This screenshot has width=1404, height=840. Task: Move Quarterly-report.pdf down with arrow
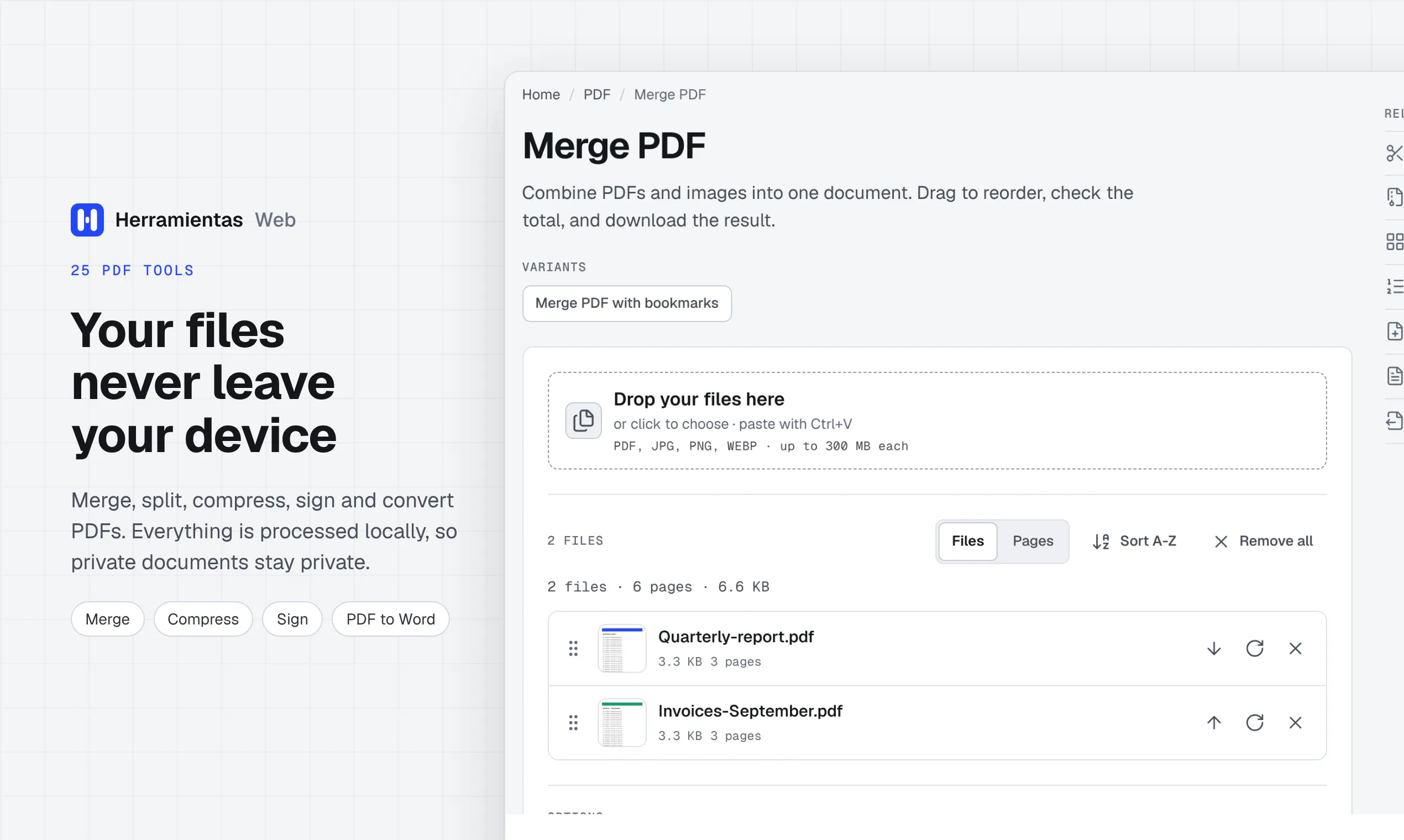coord(1214,648)
